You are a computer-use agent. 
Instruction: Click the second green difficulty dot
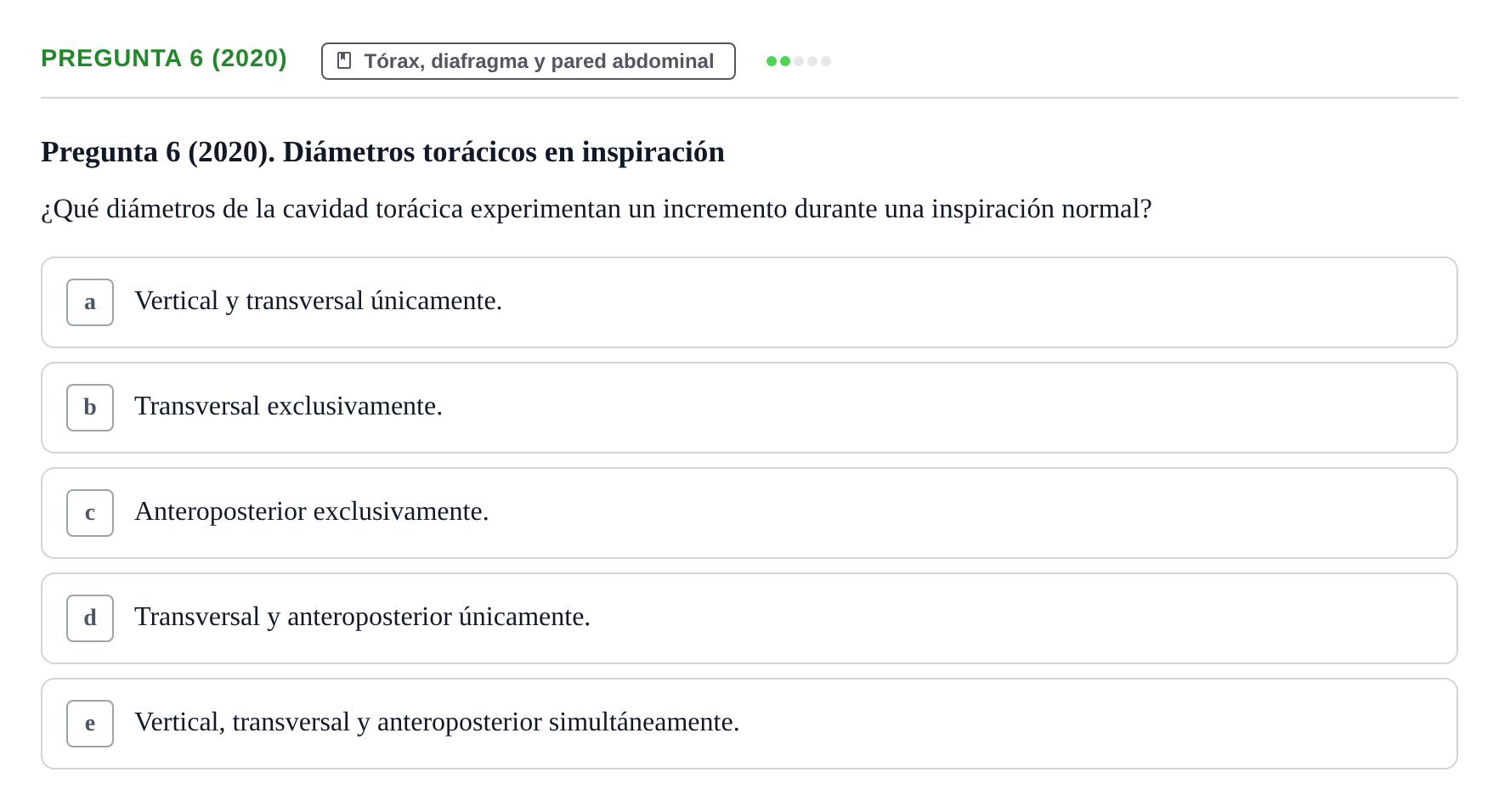[x=785, y=61]
